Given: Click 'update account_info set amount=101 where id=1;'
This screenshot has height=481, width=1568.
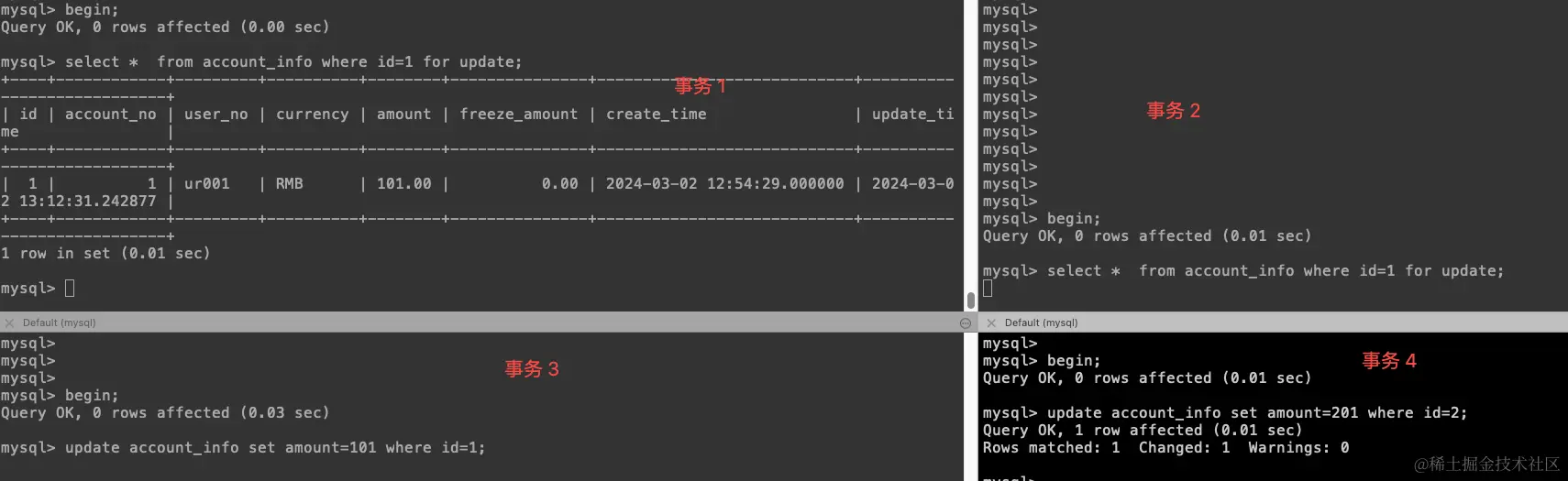Looking at the screenshot, I should [275, 448].
